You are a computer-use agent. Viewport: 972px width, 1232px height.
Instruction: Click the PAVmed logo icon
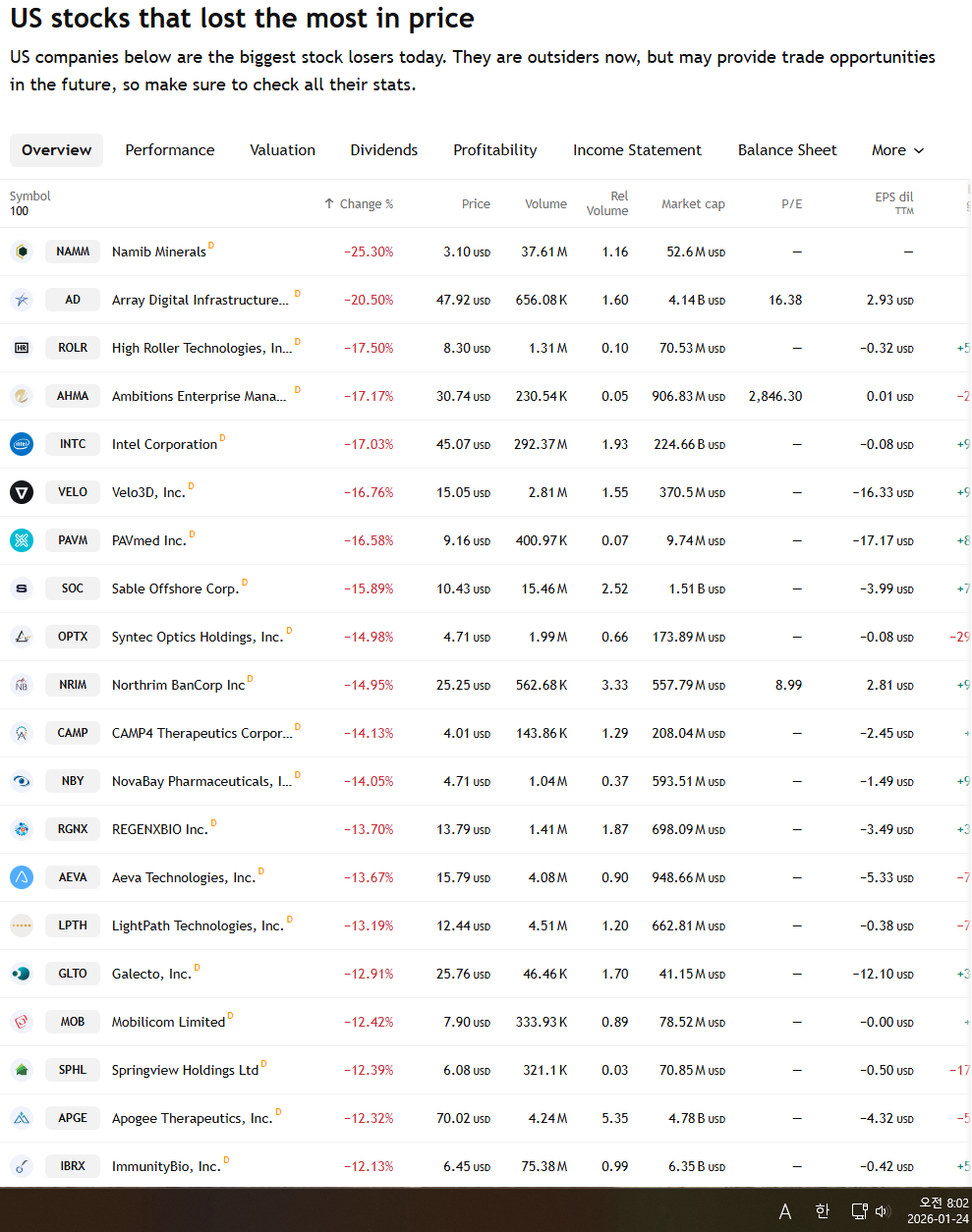click(22, 540)
